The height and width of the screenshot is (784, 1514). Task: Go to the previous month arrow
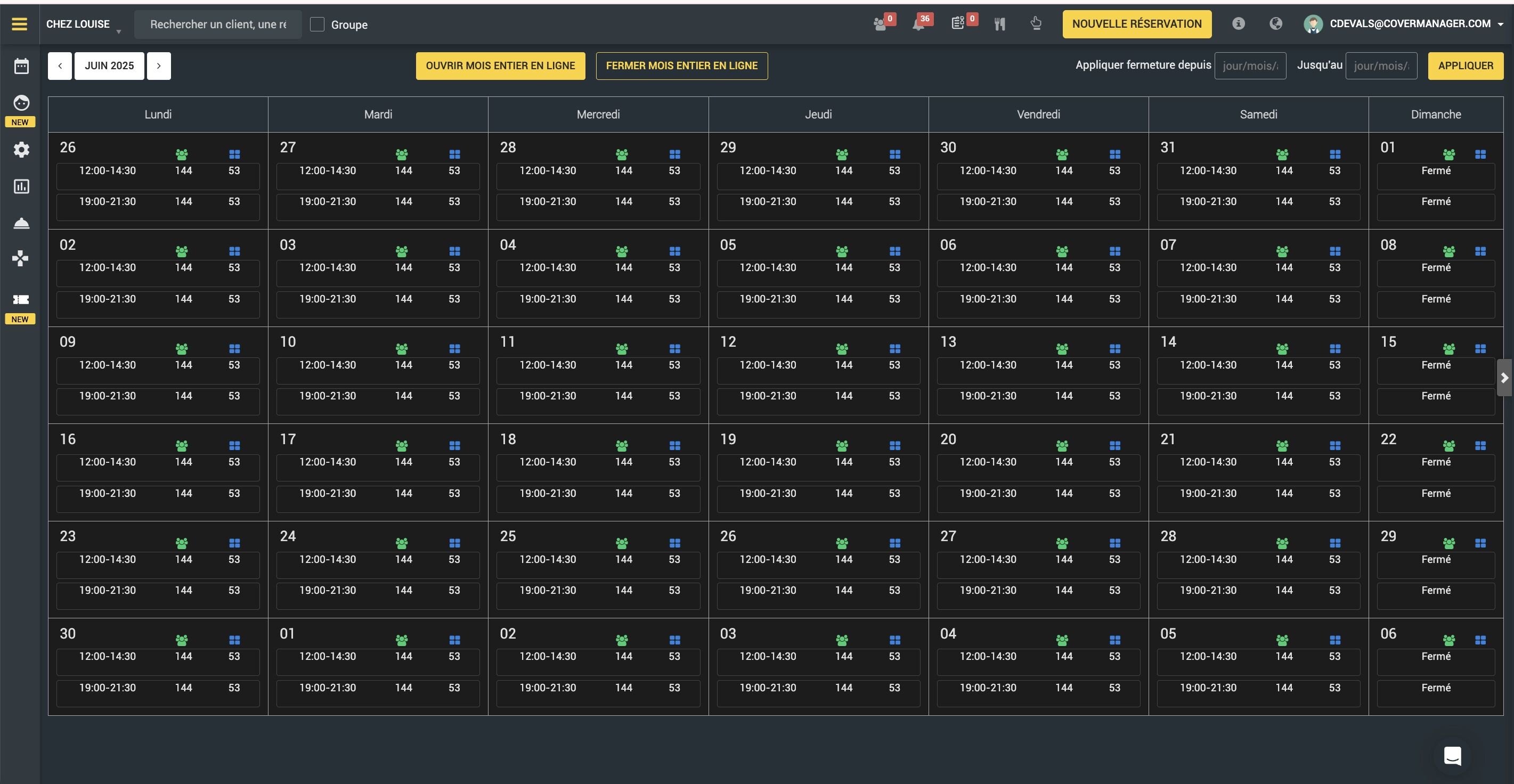coord(60,66)
